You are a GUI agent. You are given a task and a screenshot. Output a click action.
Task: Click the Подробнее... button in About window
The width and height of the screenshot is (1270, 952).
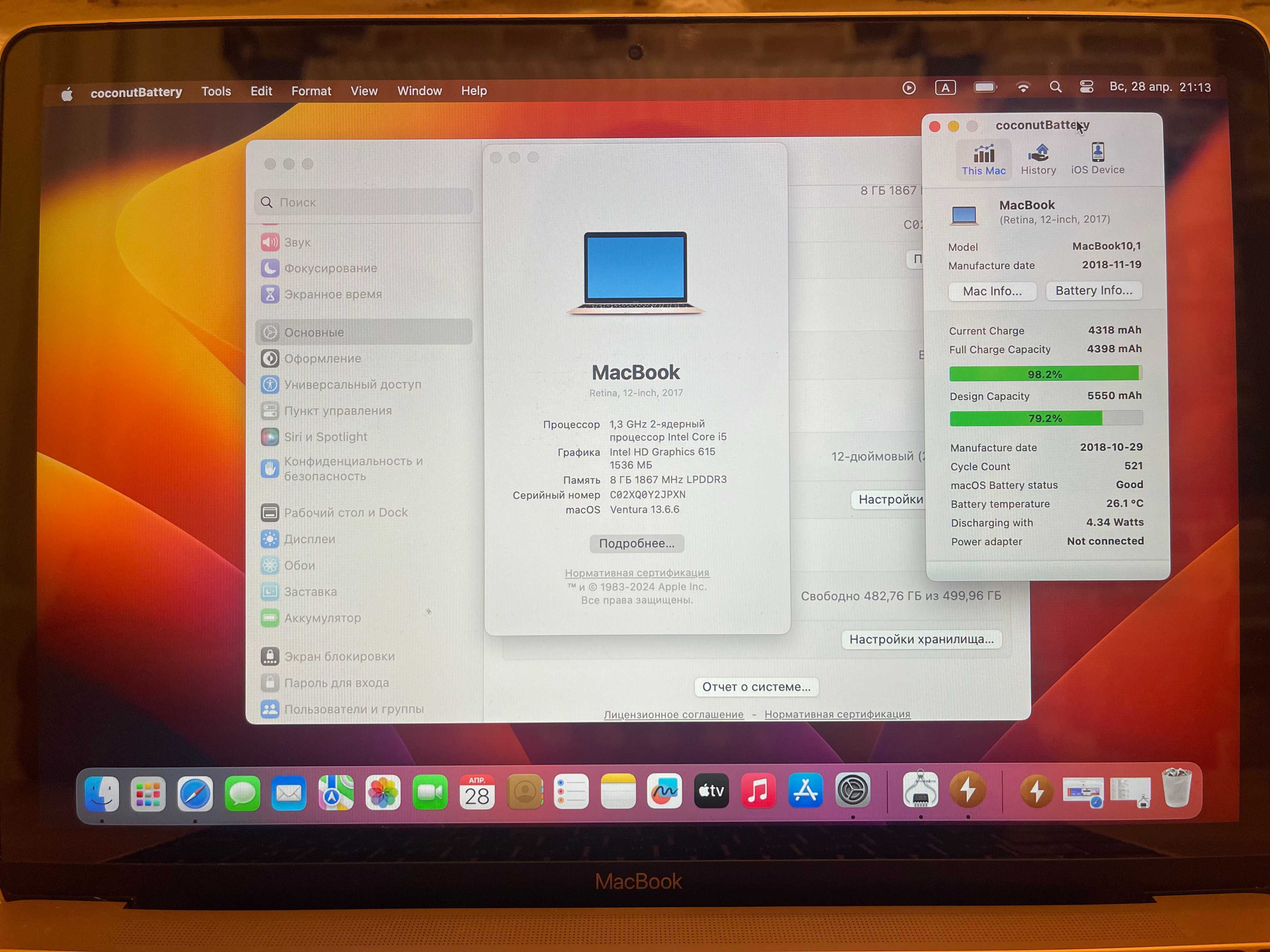click(637, 543)
